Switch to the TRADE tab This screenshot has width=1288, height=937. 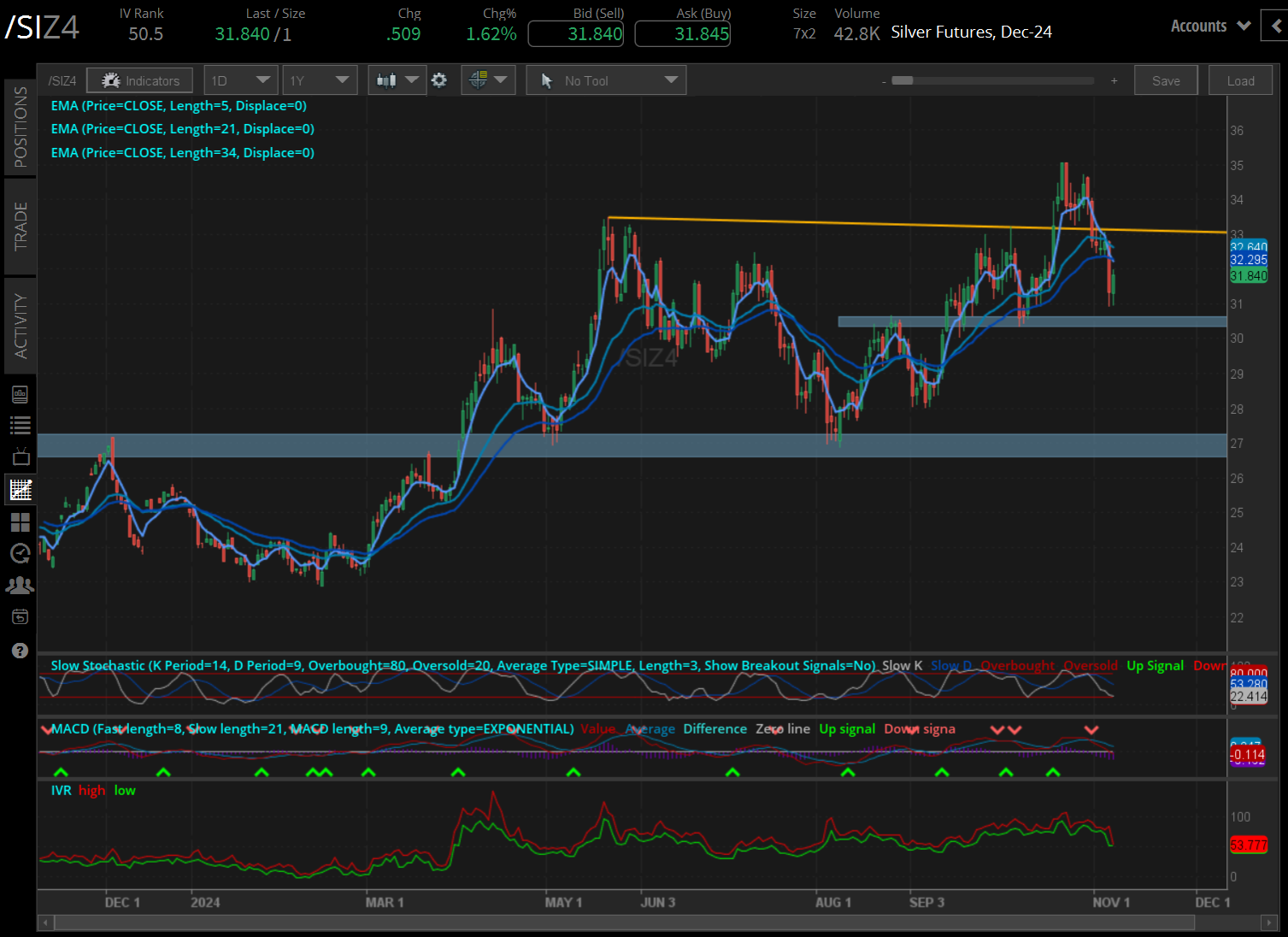point(21,227)
